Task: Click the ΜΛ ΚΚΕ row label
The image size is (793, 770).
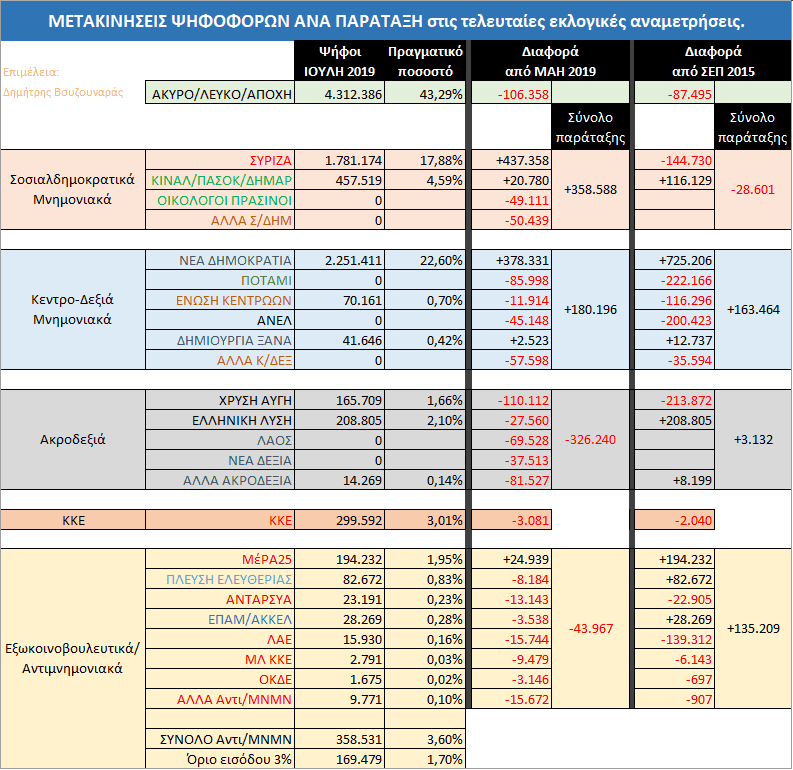Action: (x=220, y=659)
